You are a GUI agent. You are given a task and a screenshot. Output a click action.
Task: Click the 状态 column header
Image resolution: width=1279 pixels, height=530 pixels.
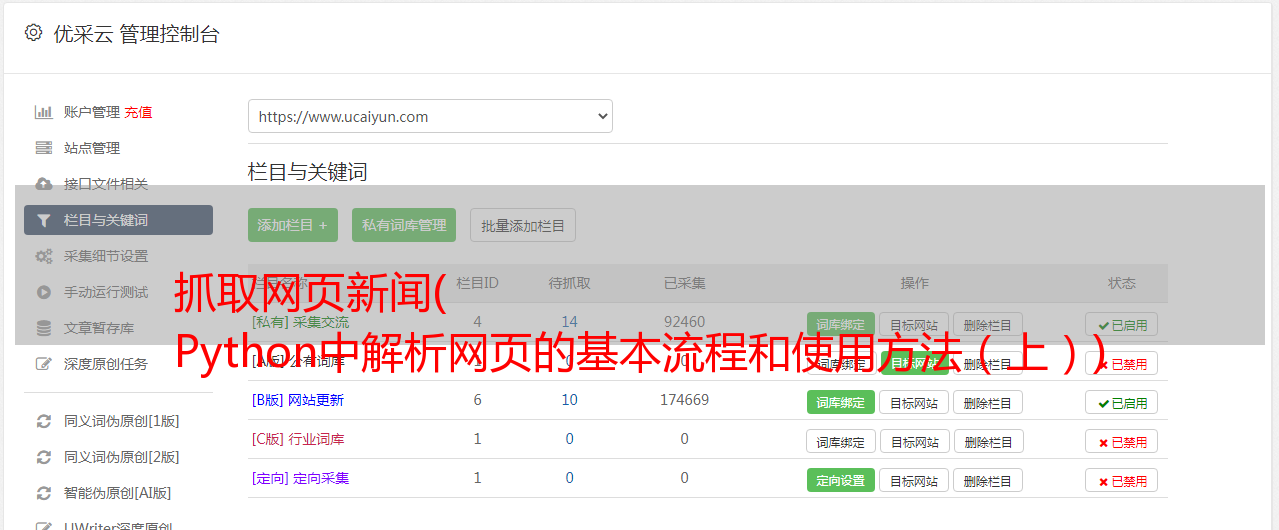point(1122,283)
